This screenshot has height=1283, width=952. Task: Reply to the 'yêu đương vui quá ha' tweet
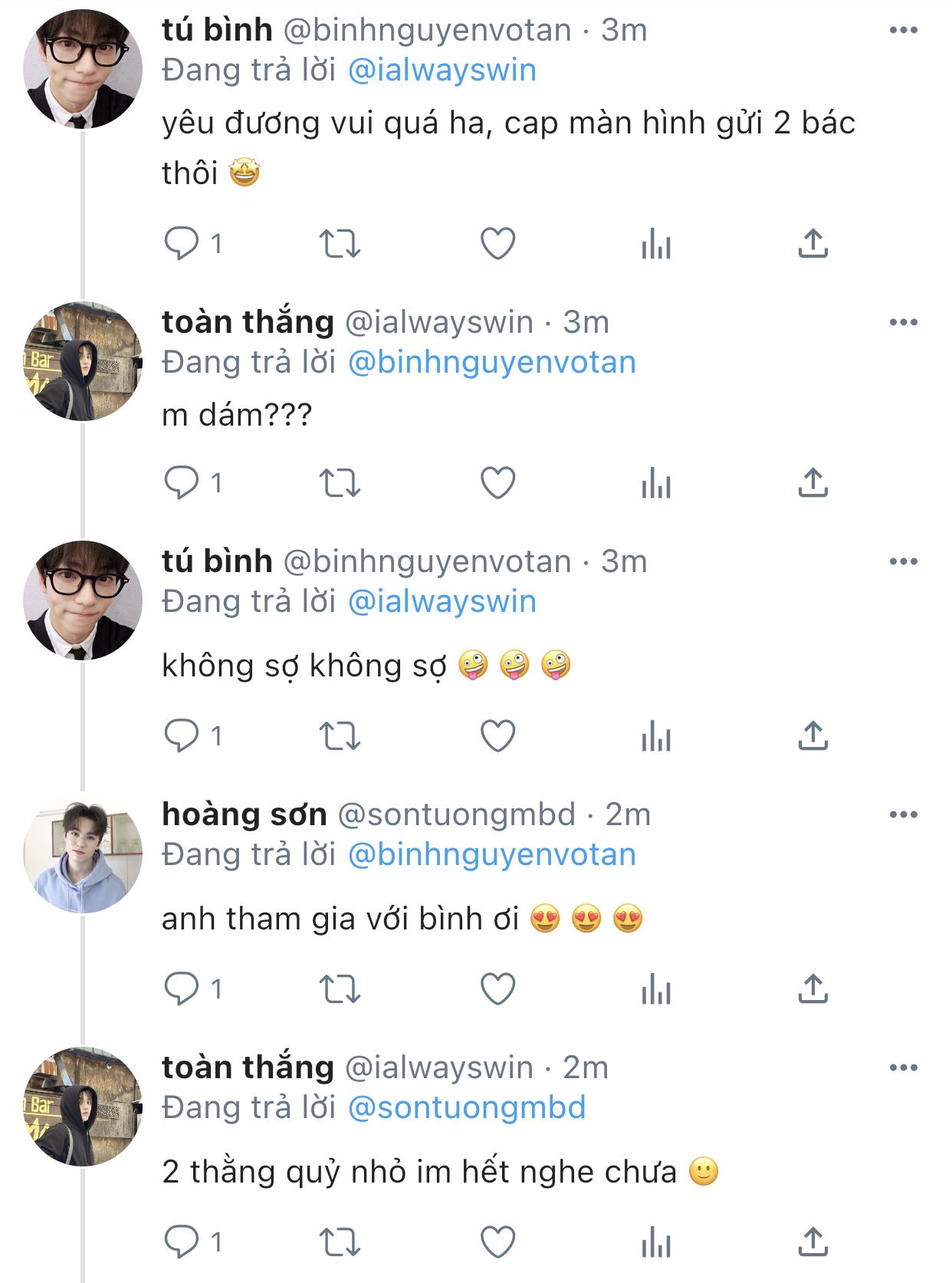coord(182,245)
